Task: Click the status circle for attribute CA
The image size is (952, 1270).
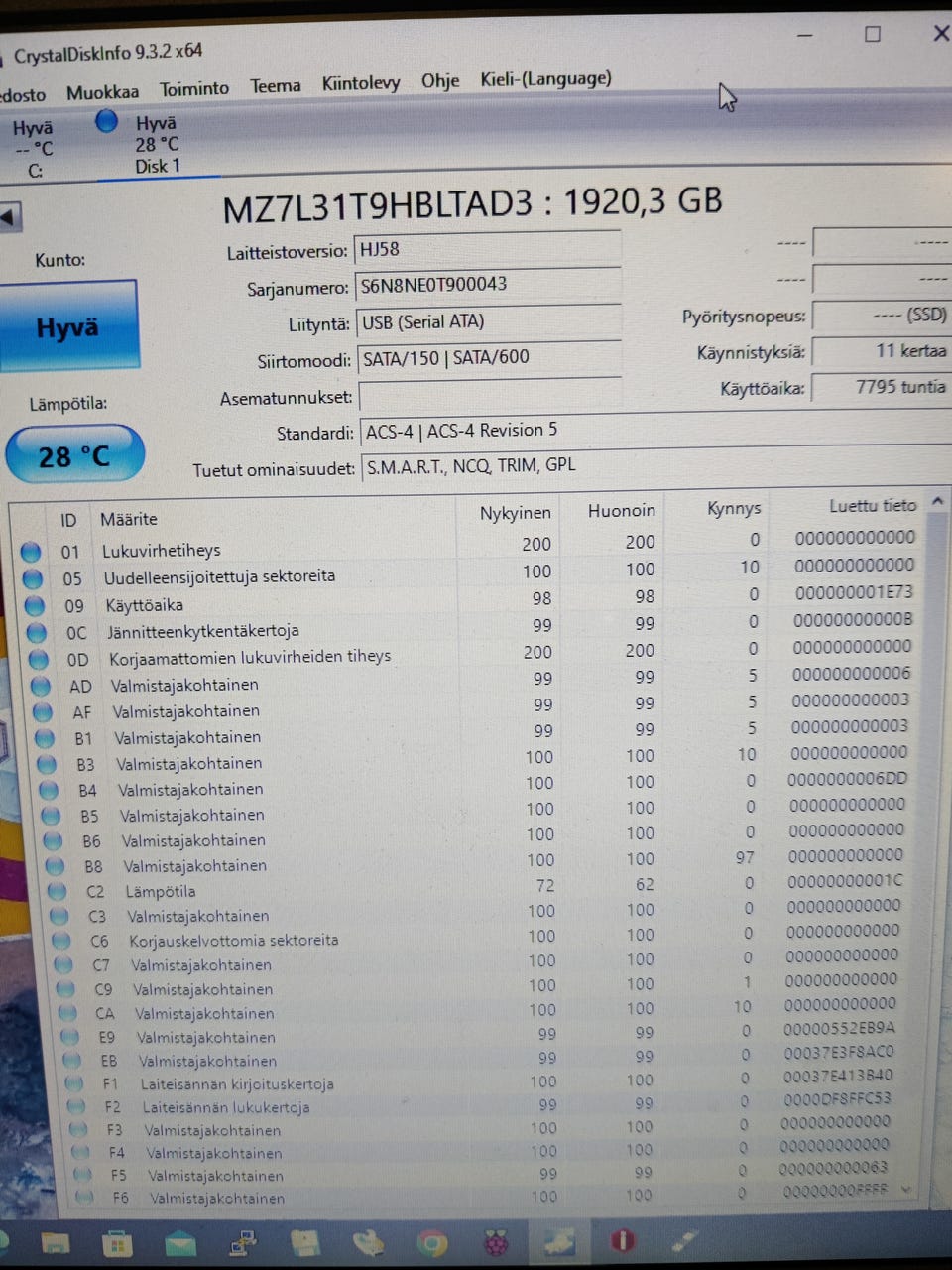Action: coord(68,1013)
